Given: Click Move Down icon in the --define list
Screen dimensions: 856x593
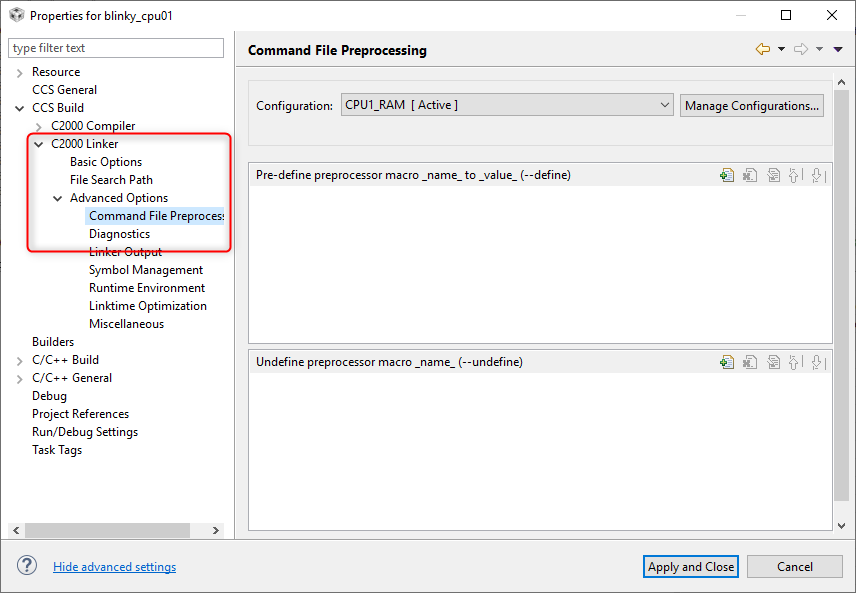Looking at the screenshot, I should click(818, 175).
